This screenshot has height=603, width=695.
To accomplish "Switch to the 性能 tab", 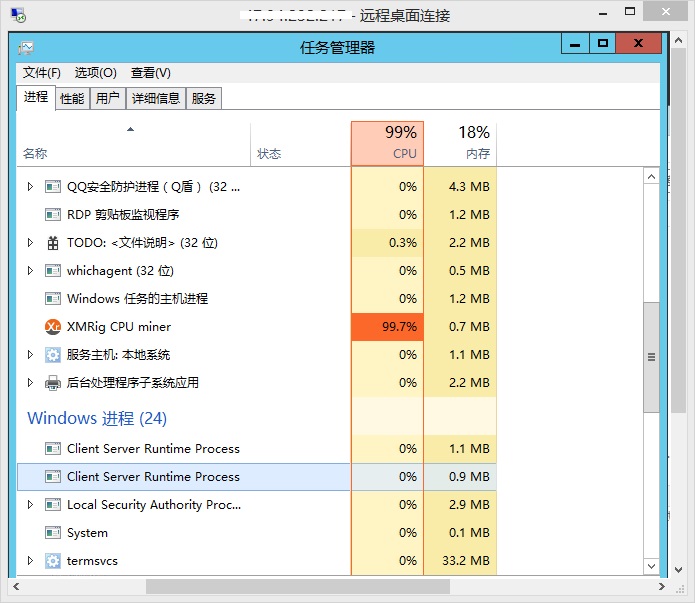I will click(x=72, y=98).
